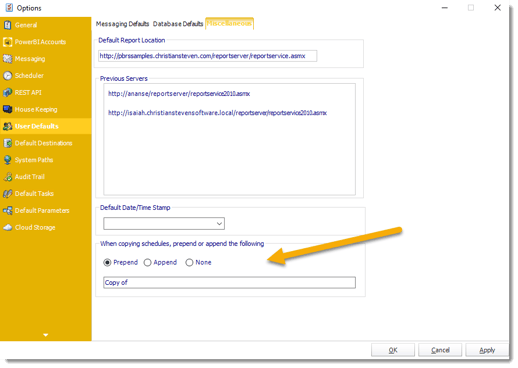Open the Messaging section label
This screenshot has height=368, width=518.
click(30, 59)
